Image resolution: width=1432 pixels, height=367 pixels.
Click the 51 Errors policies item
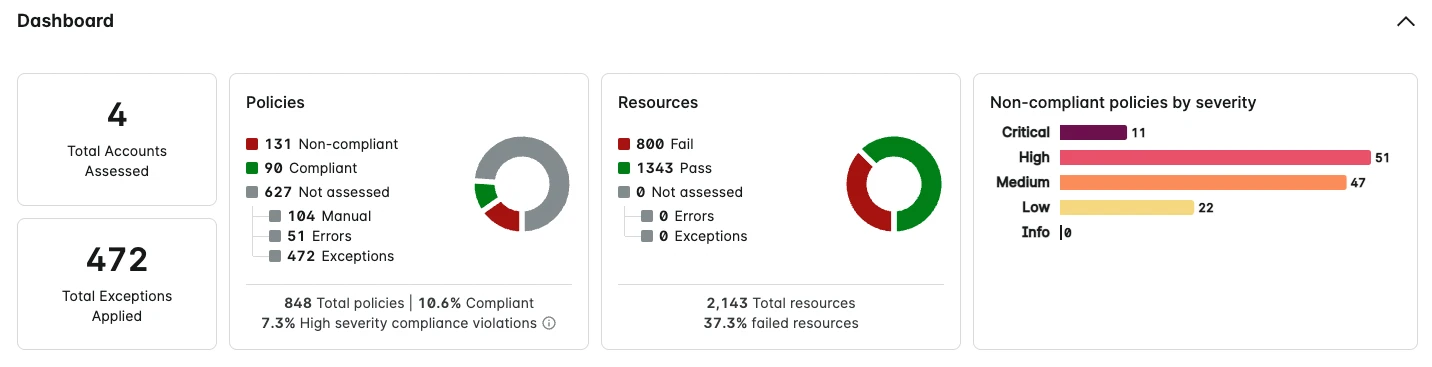[x=319, y=236]
